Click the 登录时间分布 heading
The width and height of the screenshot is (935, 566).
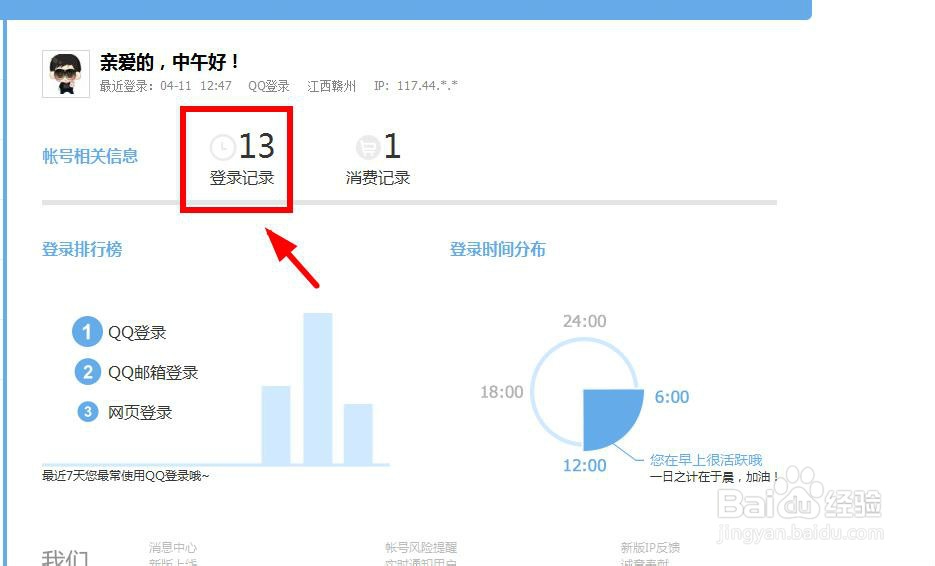pos(497,249)
